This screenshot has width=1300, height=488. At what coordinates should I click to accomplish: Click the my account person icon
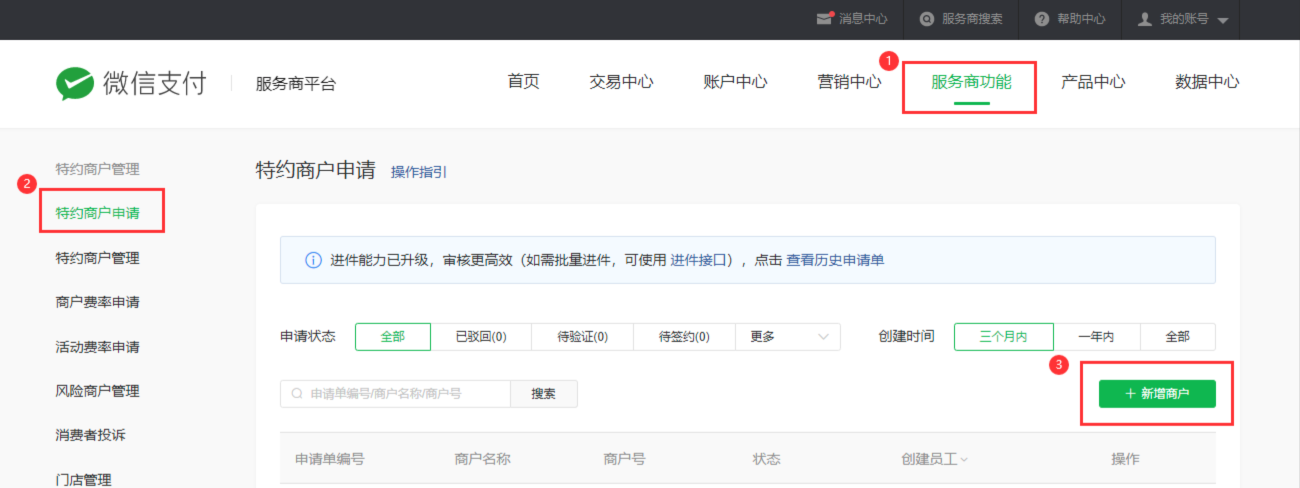tap(1145, 19)
